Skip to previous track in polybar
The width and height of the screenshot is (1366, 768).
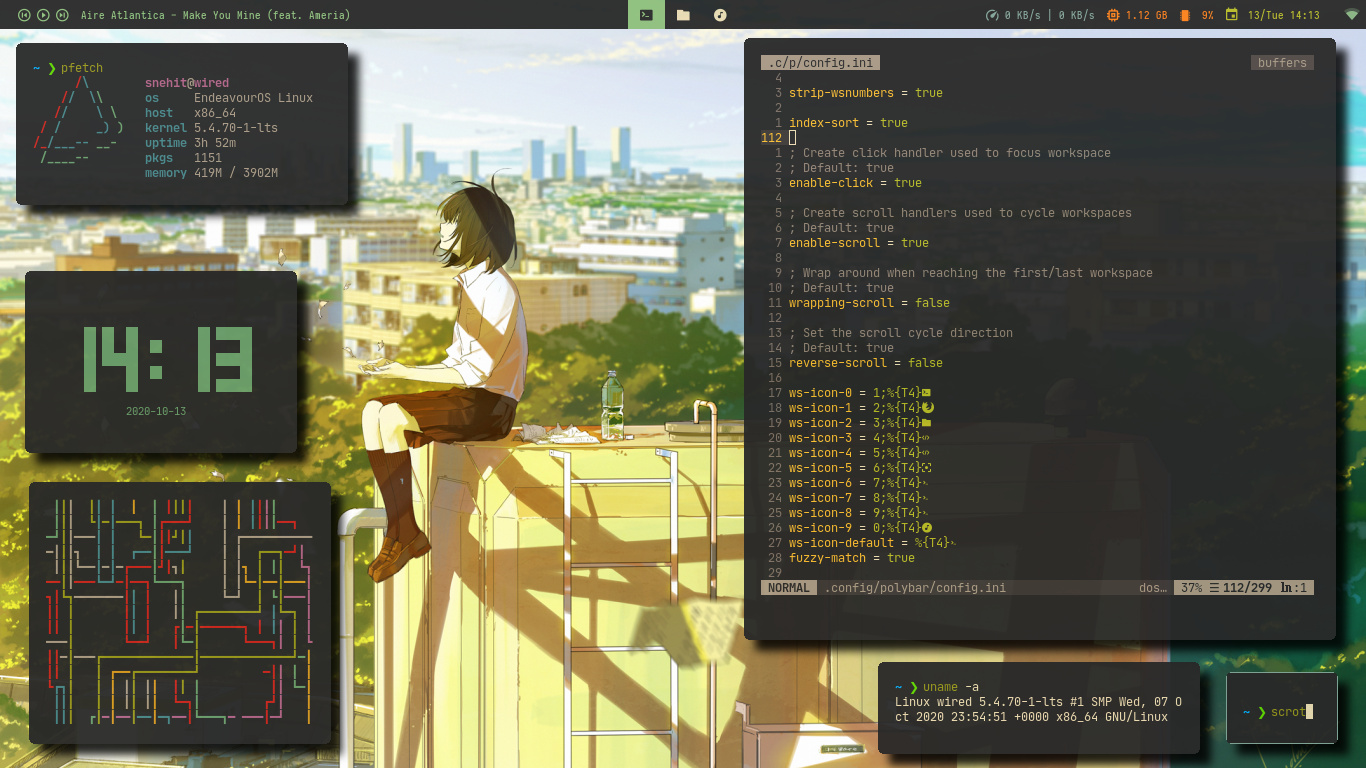click(24, 15)
